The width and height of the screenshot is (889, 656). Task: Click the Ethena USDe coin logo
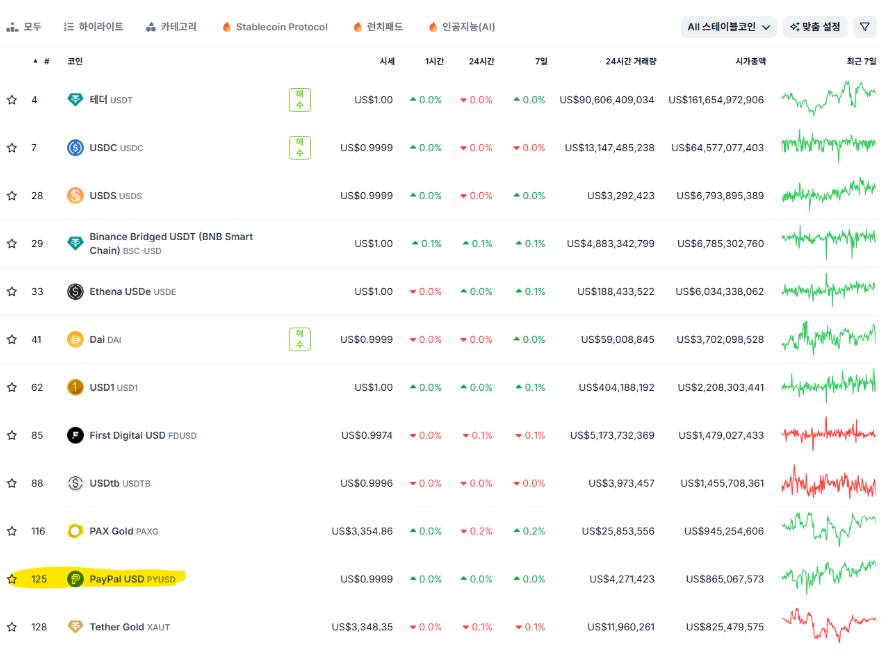click(x=75, y=291)
